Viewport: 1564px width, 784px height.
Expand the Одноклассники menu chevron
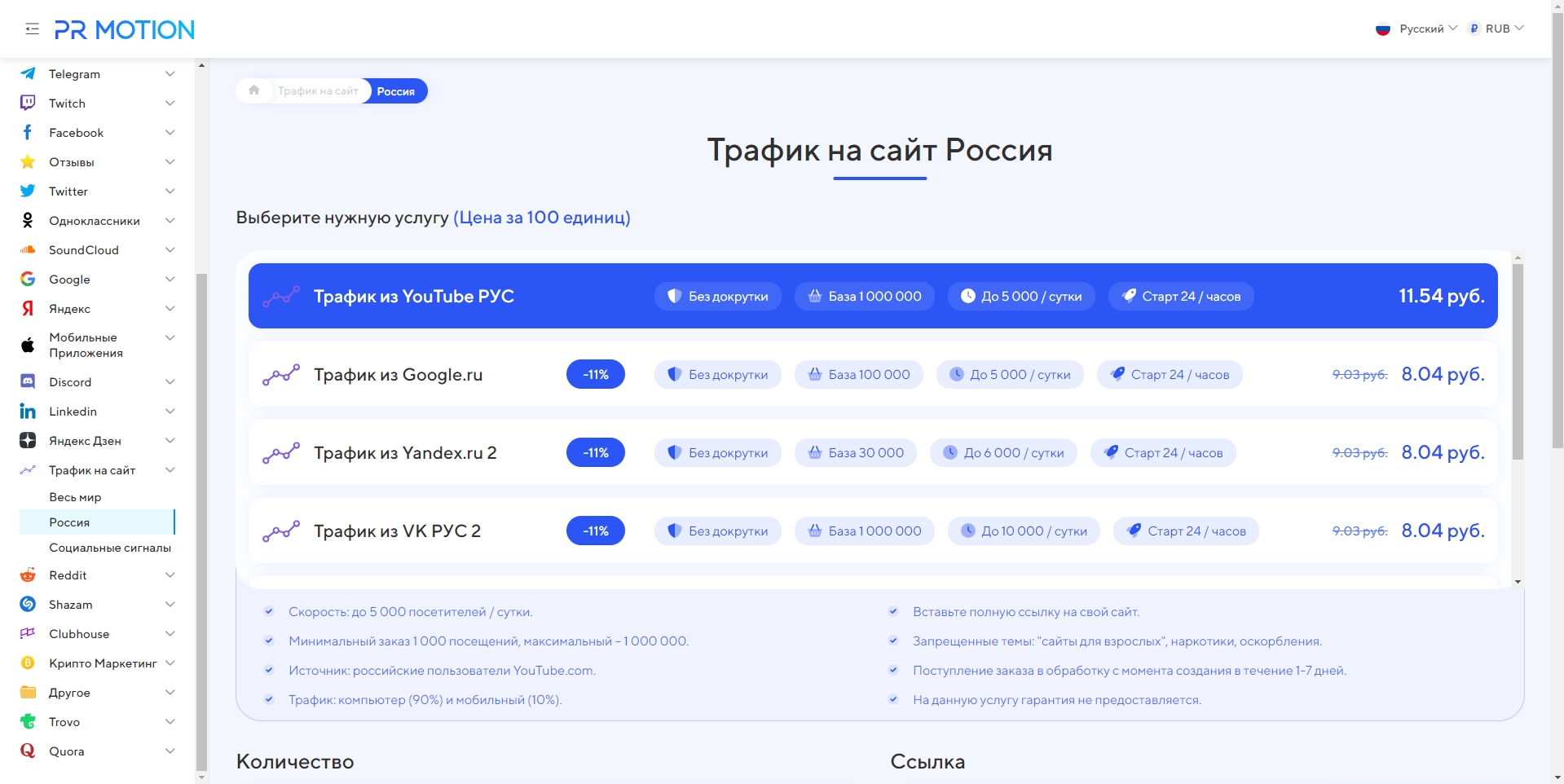[x=170, y=220]
